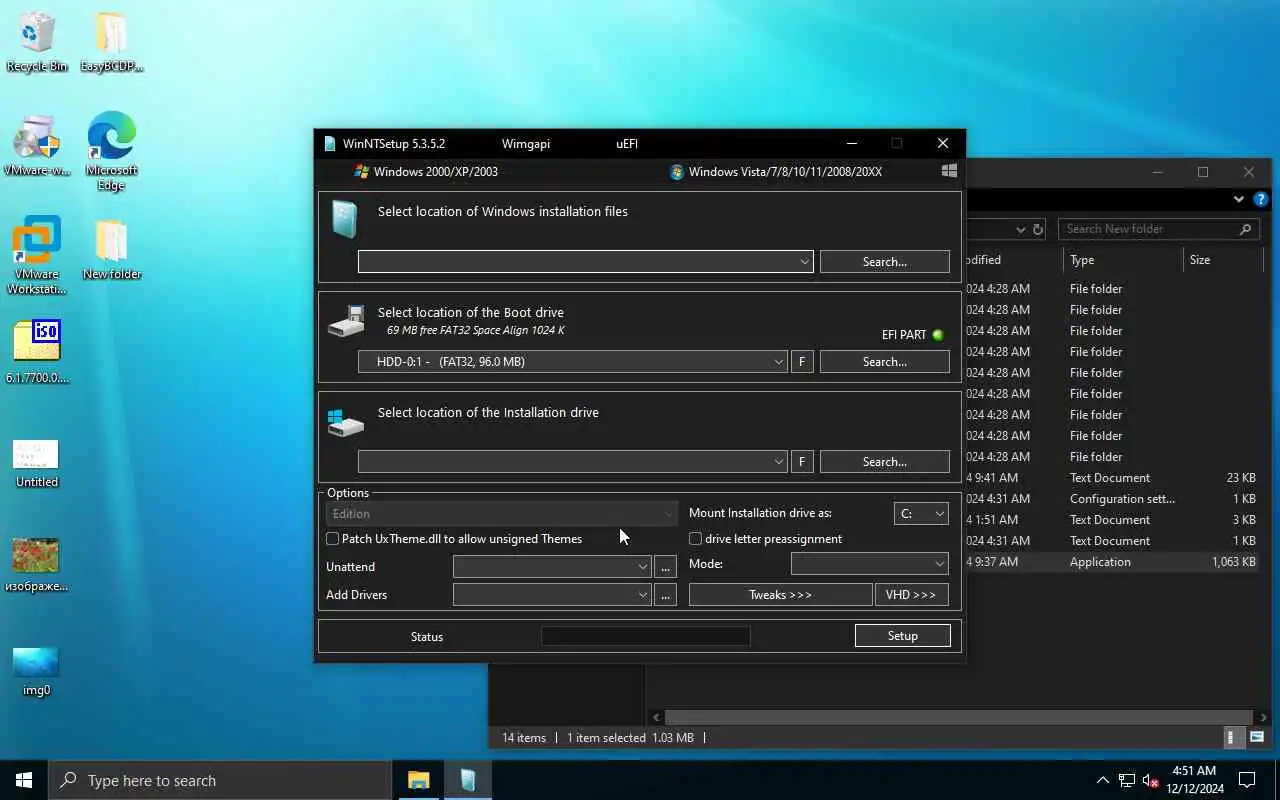Screen dimensions: 1280x800
Task: Open Untitled file on desktop
Action: click(37, 463)
